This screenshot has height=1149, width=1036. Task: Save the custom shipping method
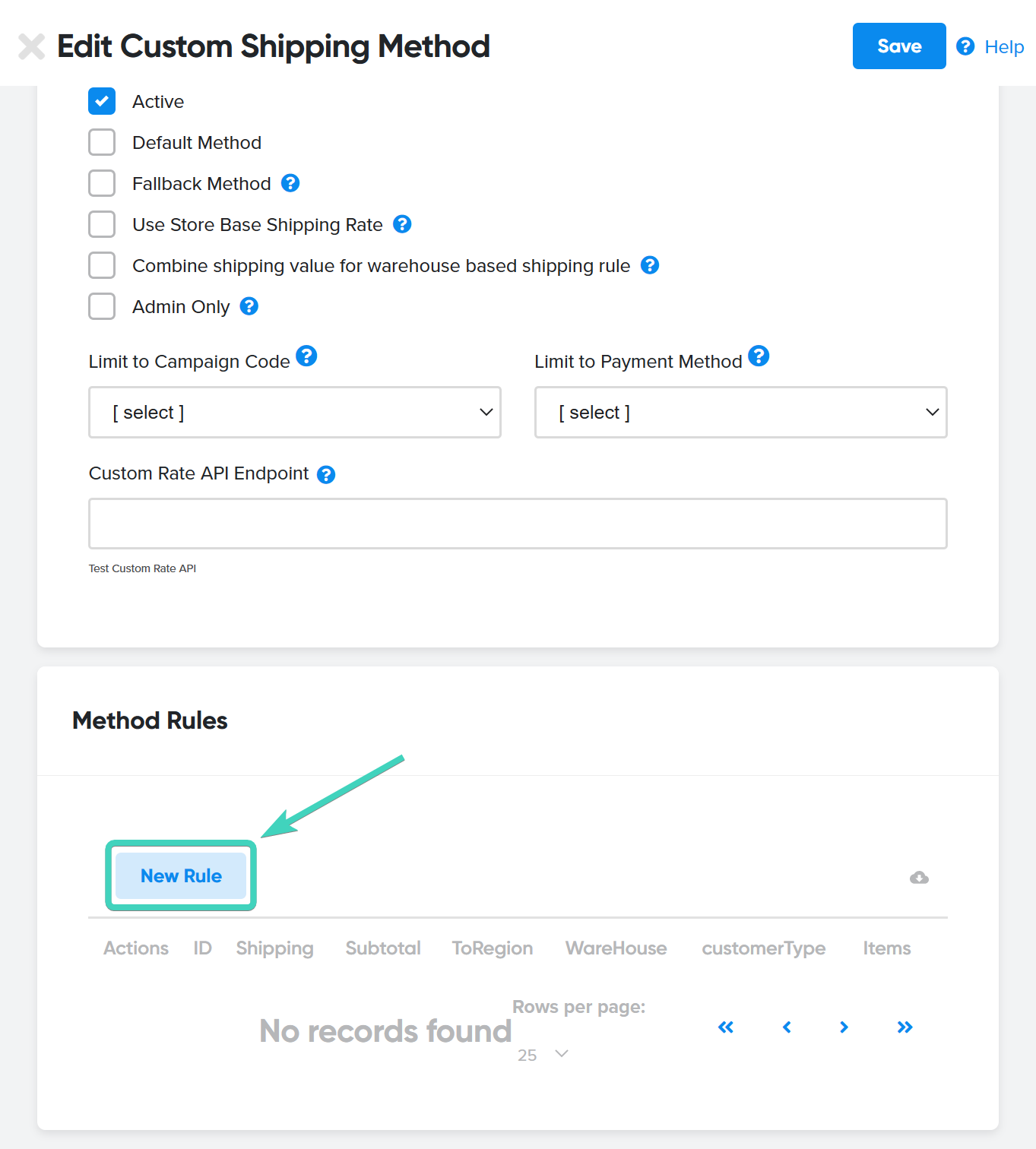click(898, 46)
